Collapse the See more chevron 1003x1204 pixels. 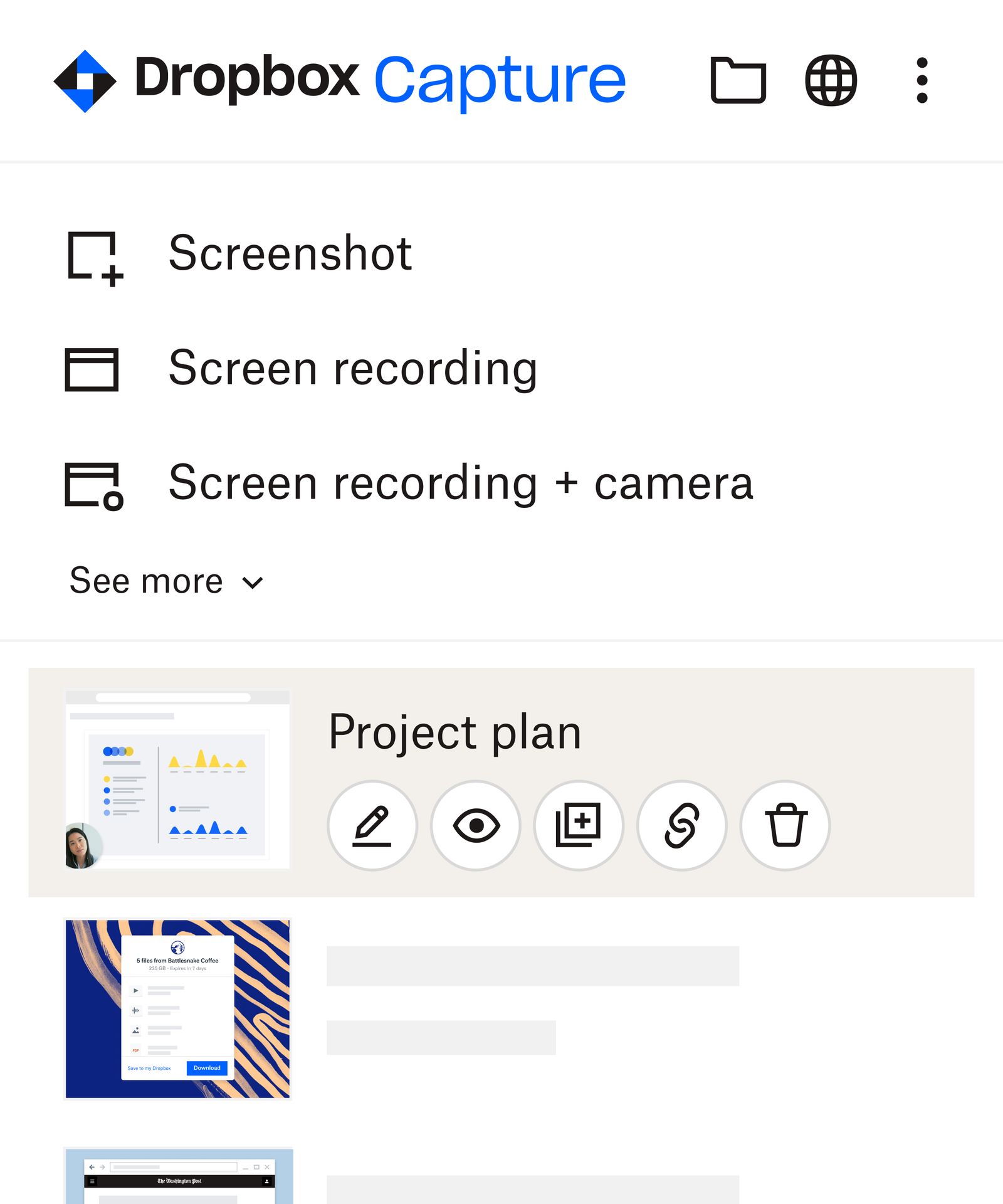tap(252, 582)
